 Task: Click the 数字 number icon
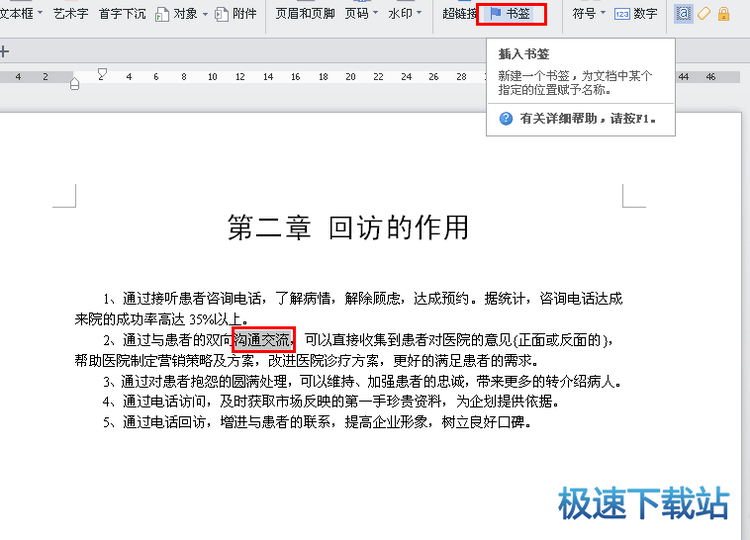point(622,14)
